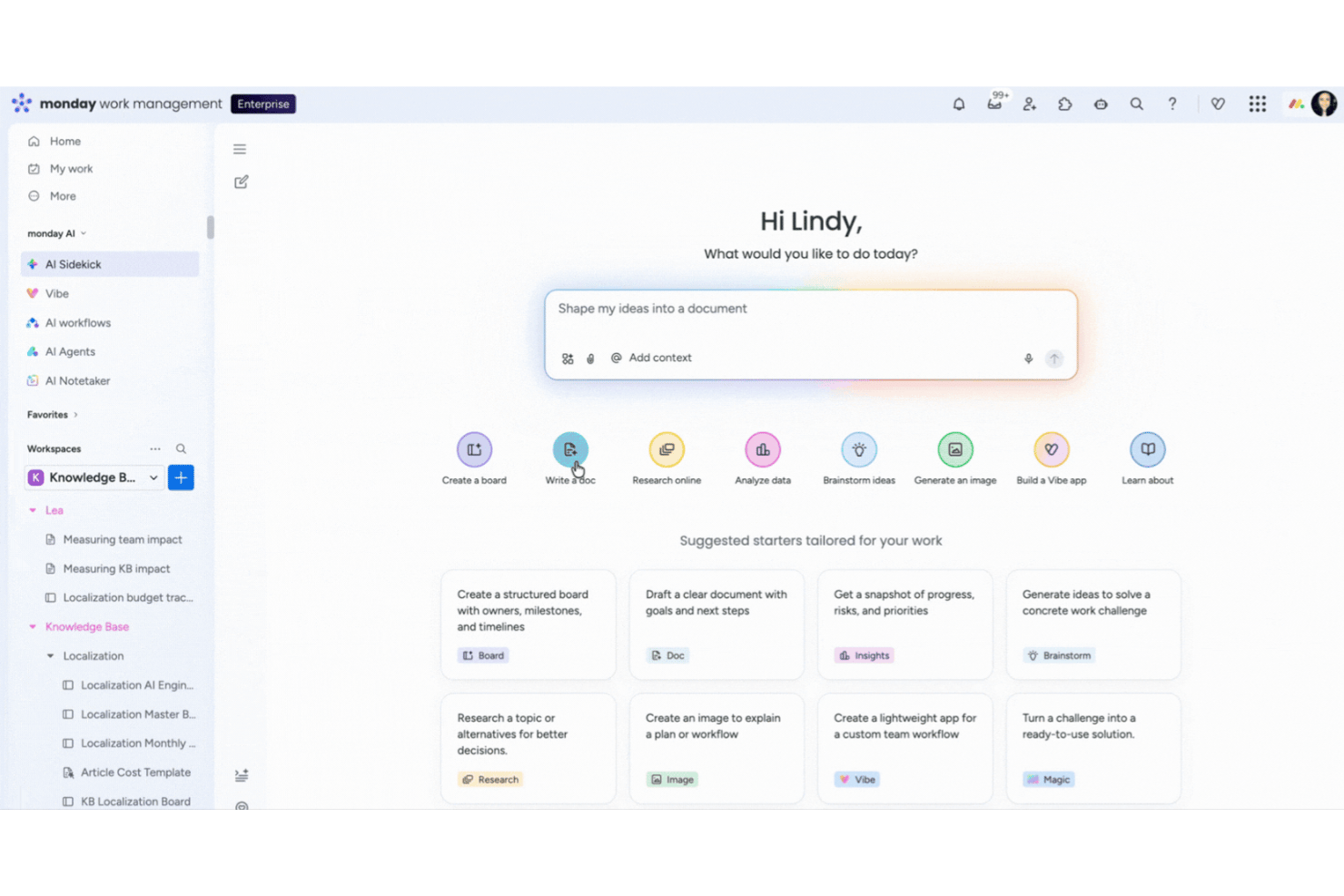
Task: Click the heart icon in the top bar
Action: click(1218, 104)
